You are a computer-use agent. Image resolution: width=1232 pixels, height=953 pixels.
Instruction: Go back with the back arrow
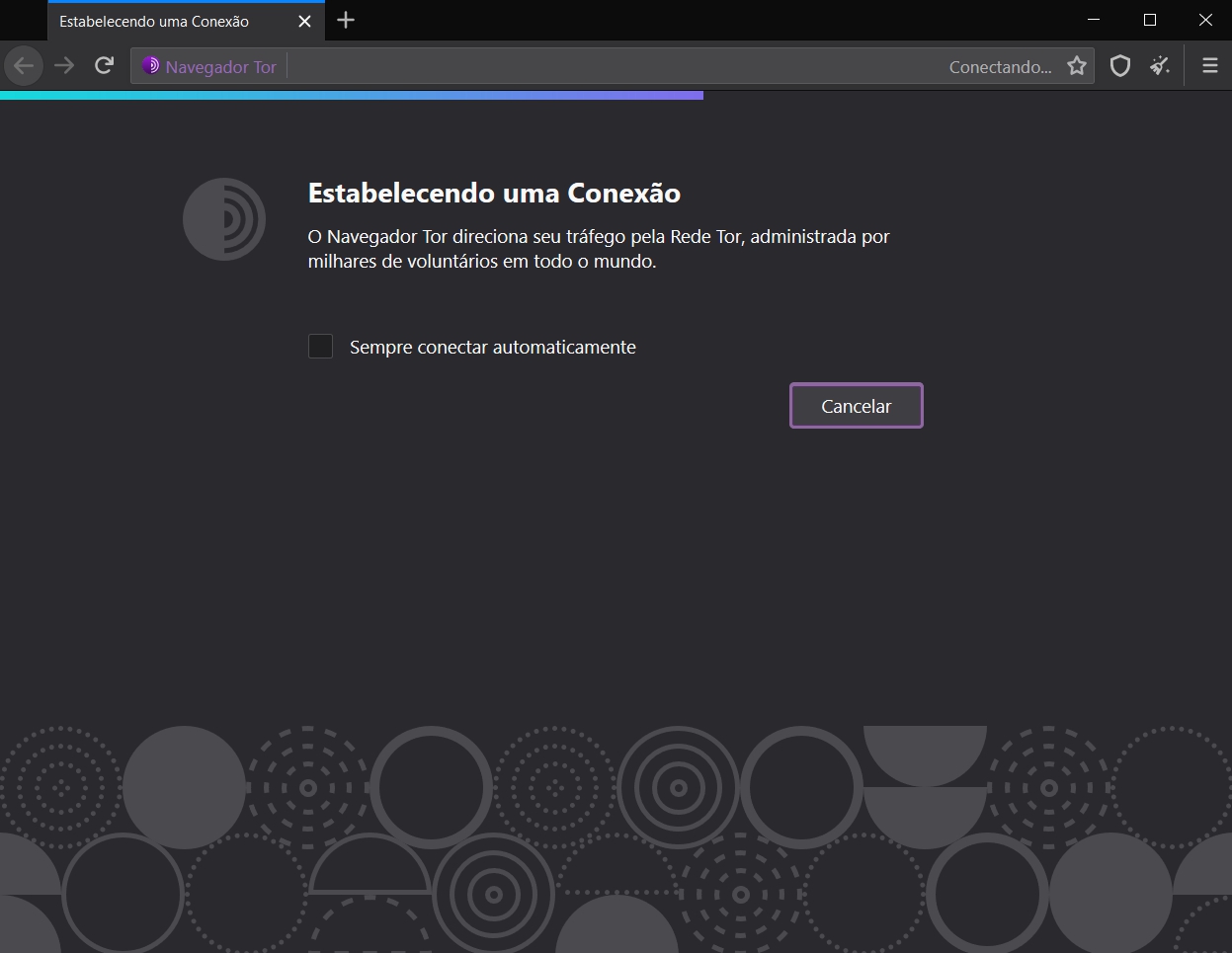coord(24,66)
